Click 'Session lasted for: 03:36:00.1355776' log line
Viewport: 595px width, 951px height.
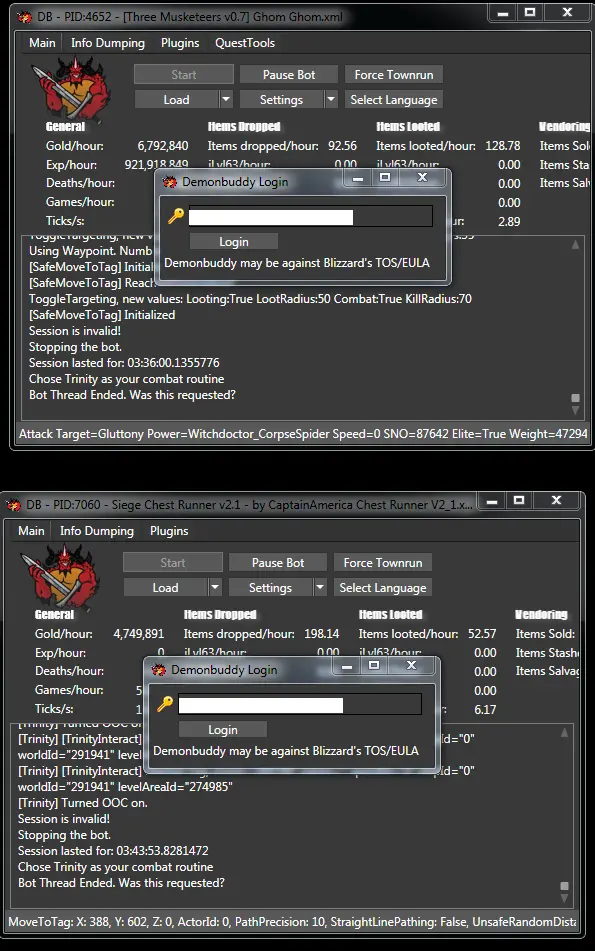click(x=124, y=363)
